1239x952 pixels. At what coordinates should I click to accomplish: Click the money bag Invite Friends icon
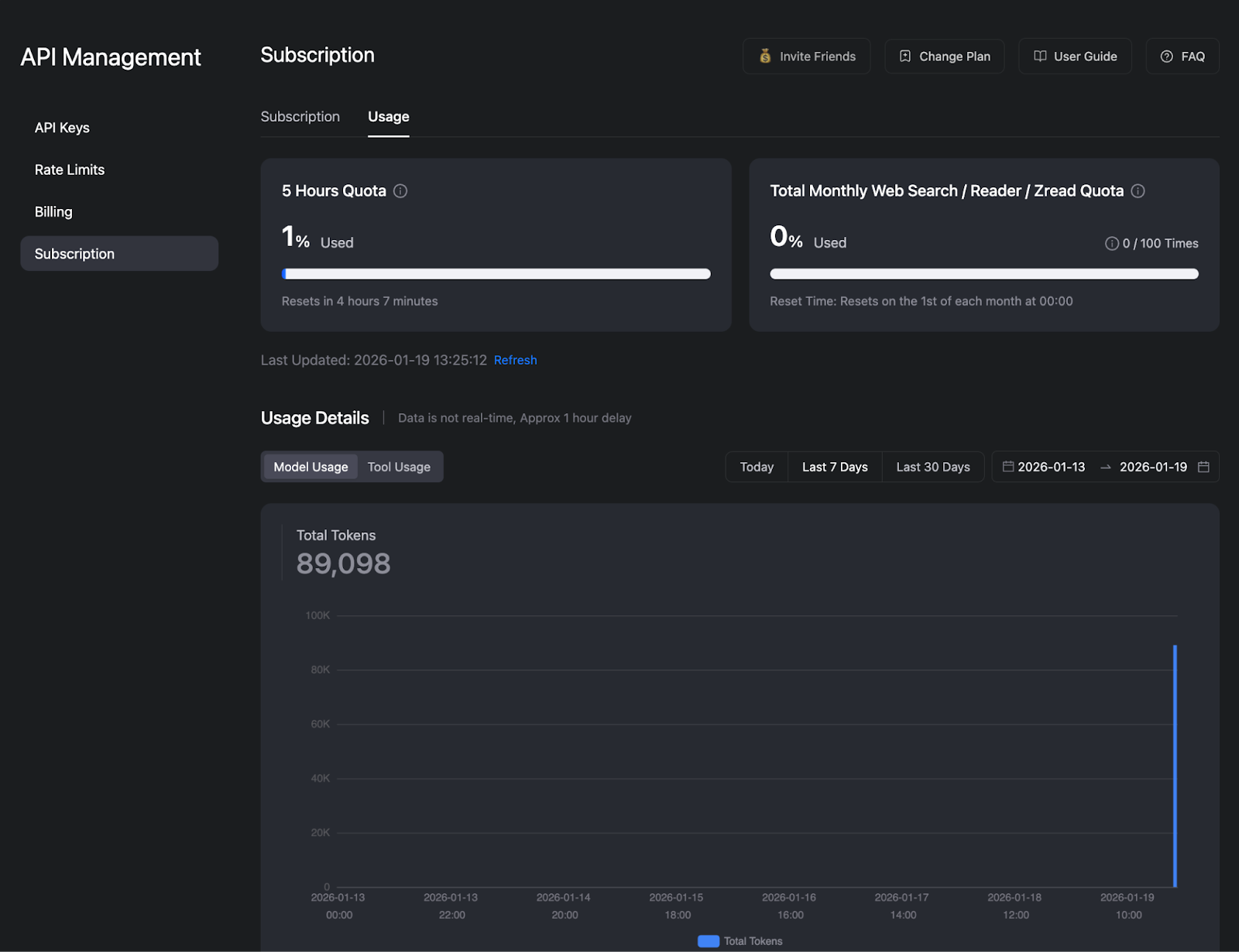[764, 56]
